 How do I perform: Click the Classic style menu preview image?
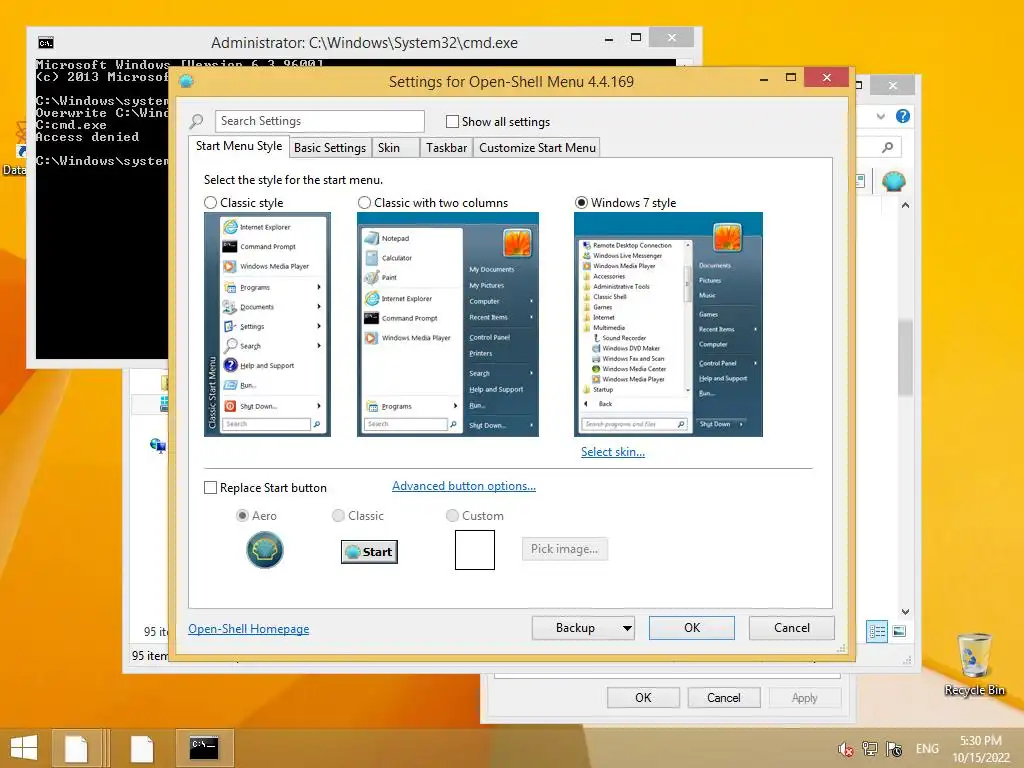pos(267,325)
